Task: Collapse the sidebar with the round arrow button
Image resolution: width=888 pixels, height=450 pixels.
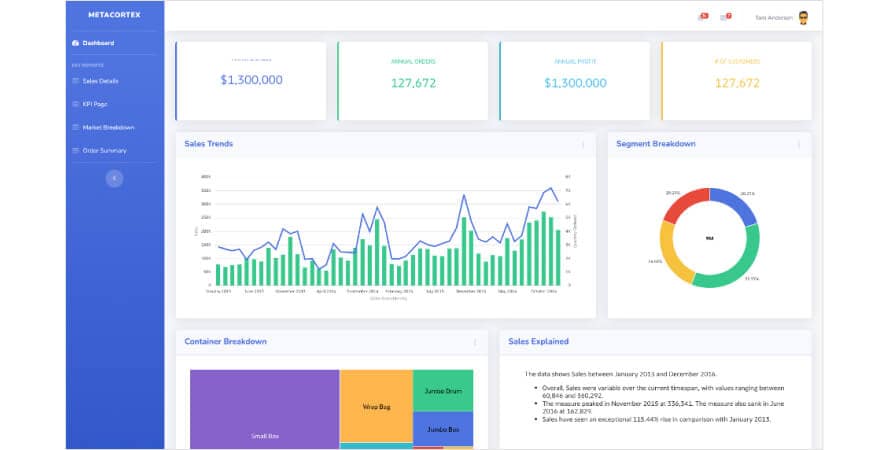Action: 114,178
